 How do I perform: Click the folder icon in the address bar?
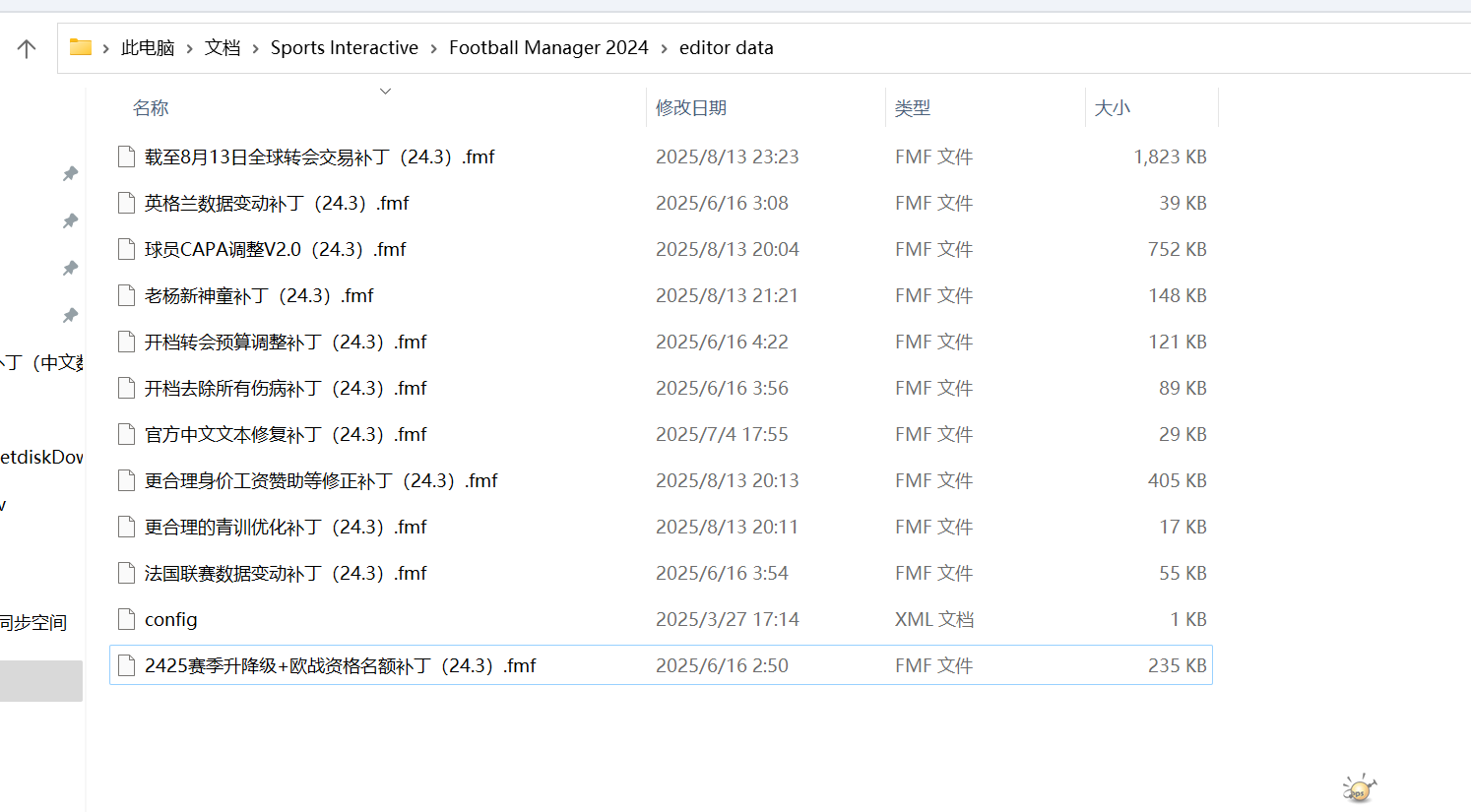click(81, 47)
